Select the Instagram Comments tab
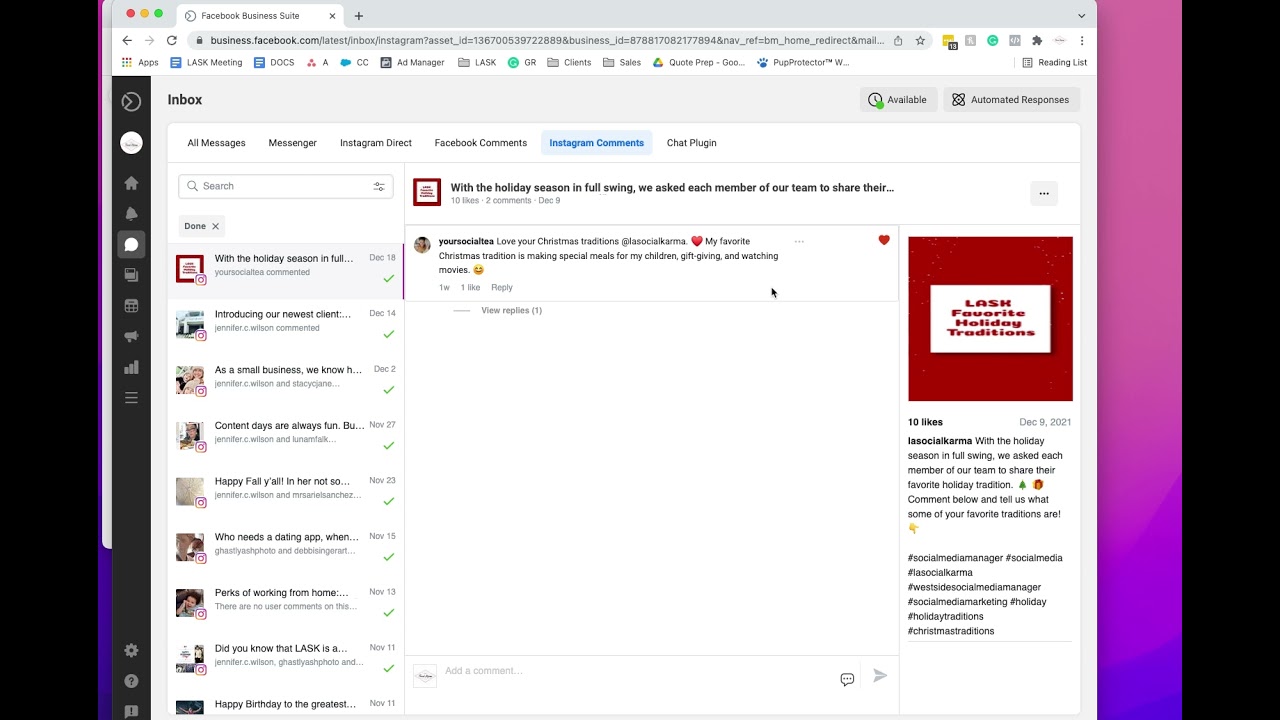The width and height of the screenshot is (1280, 720). pyautogui.click(x=597, y=143)
